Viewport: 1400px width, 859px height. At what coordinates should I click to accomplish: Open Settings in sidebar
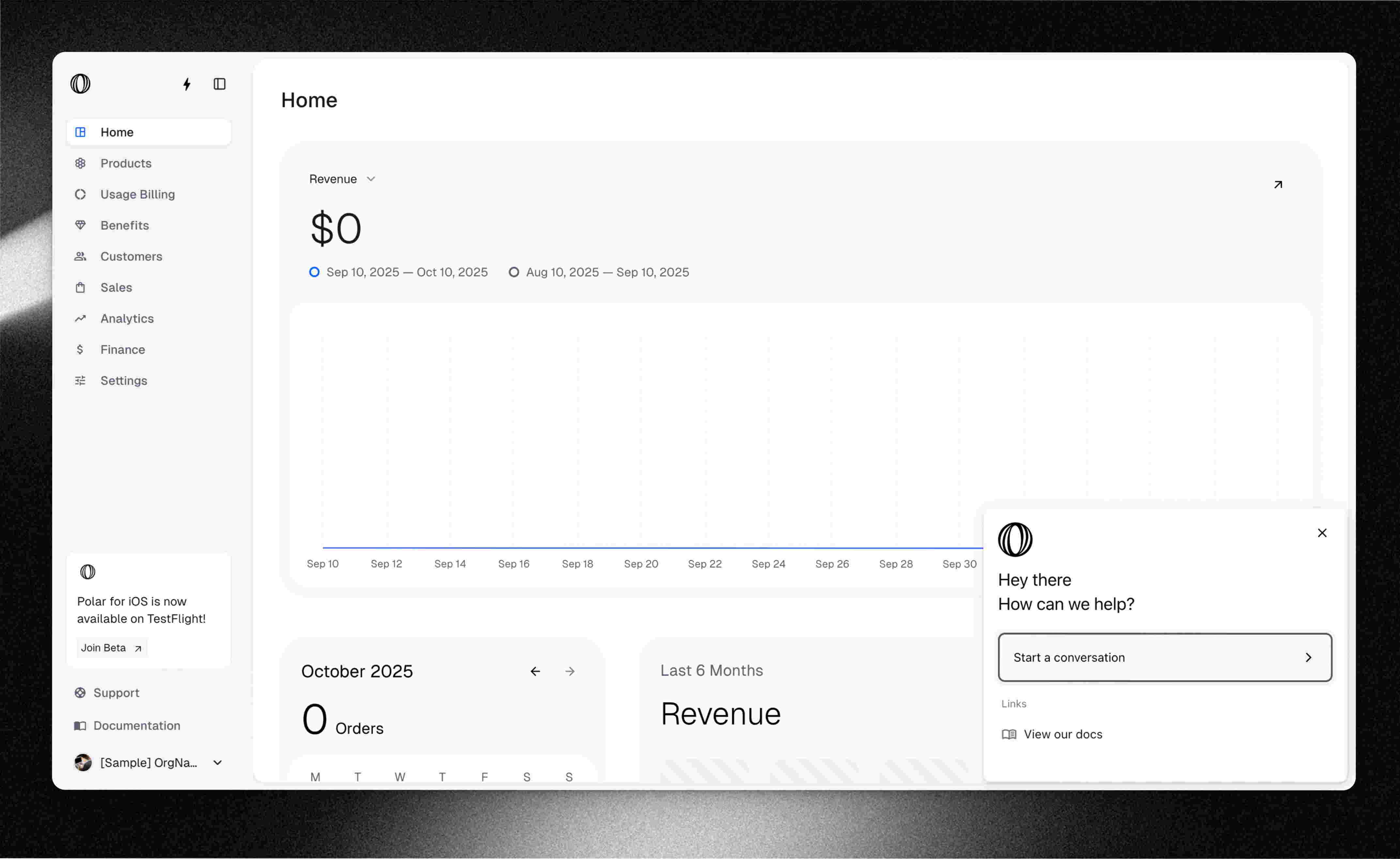click(123, 381)
